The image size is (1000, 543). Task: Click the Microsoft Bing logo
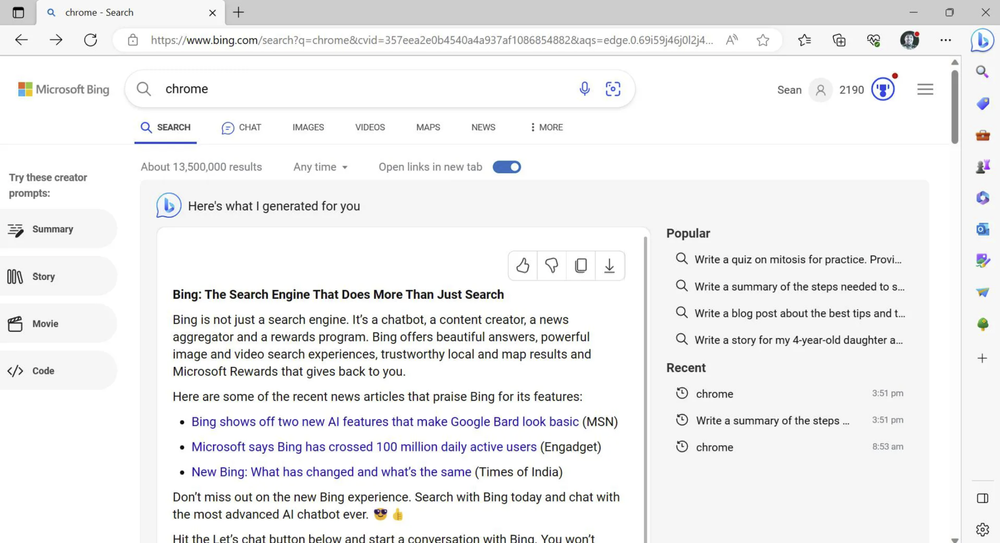click(x=64, y=89)
